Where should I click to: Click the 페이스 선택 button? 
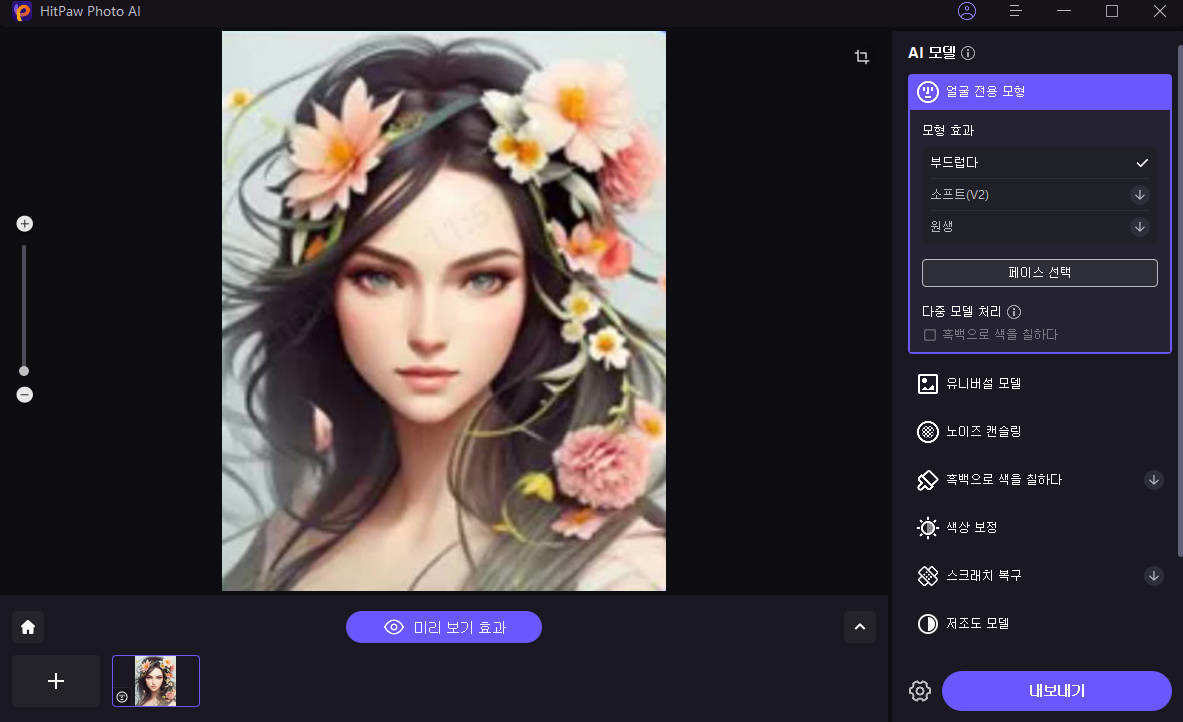click(x=1039, y=272)
